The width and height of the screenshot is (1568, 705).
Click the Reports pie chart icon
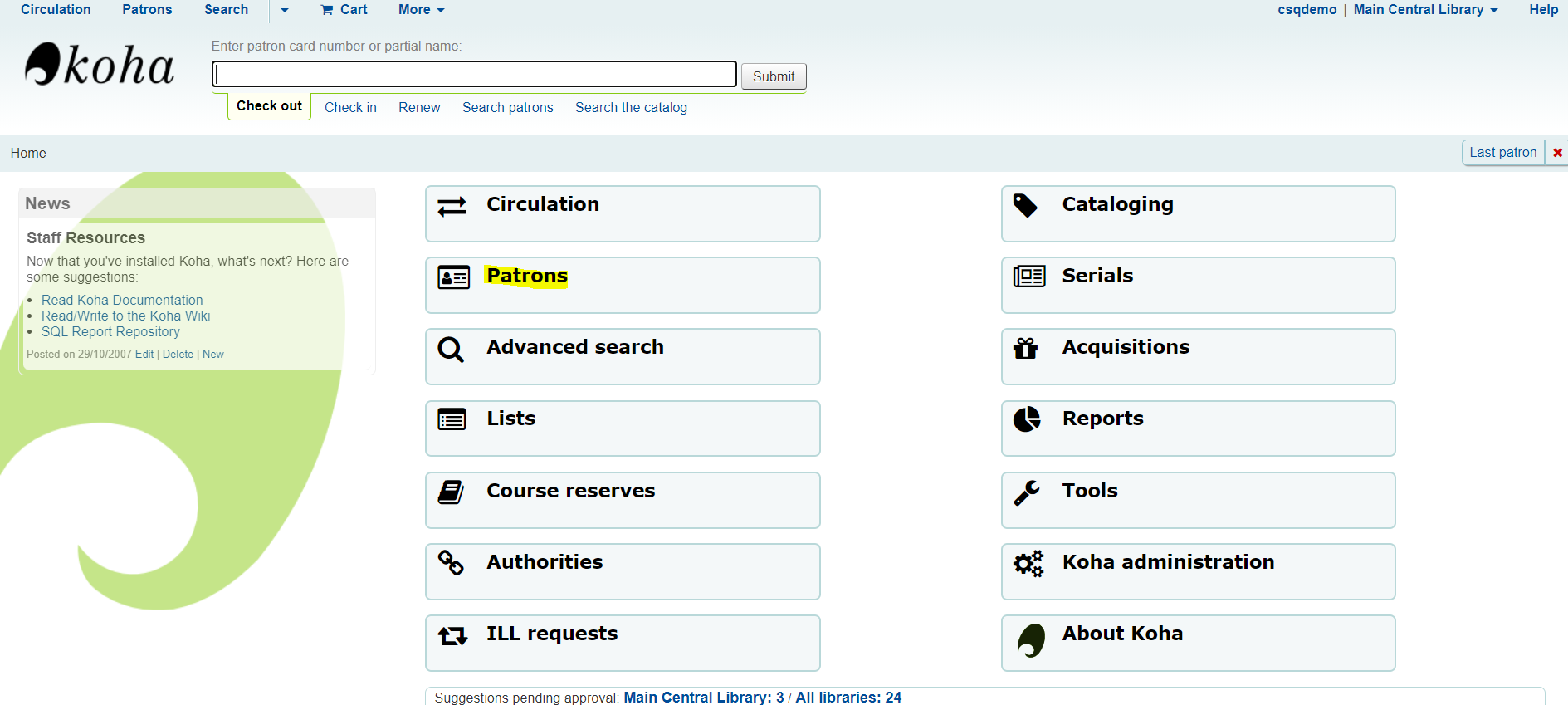[x=1027, y=419]
